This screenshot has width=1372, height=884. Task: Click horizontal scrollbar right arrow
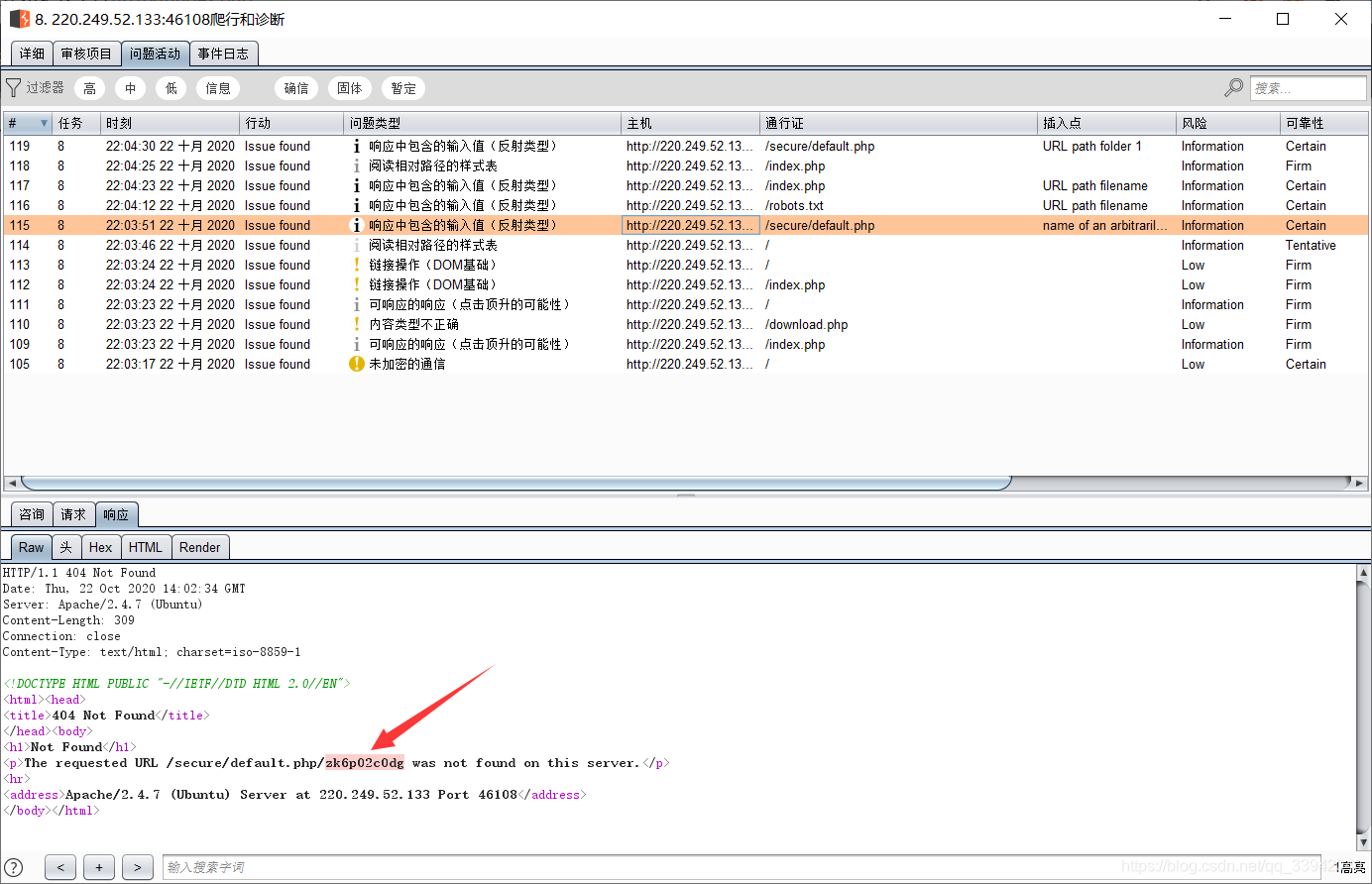(1360, 483)
